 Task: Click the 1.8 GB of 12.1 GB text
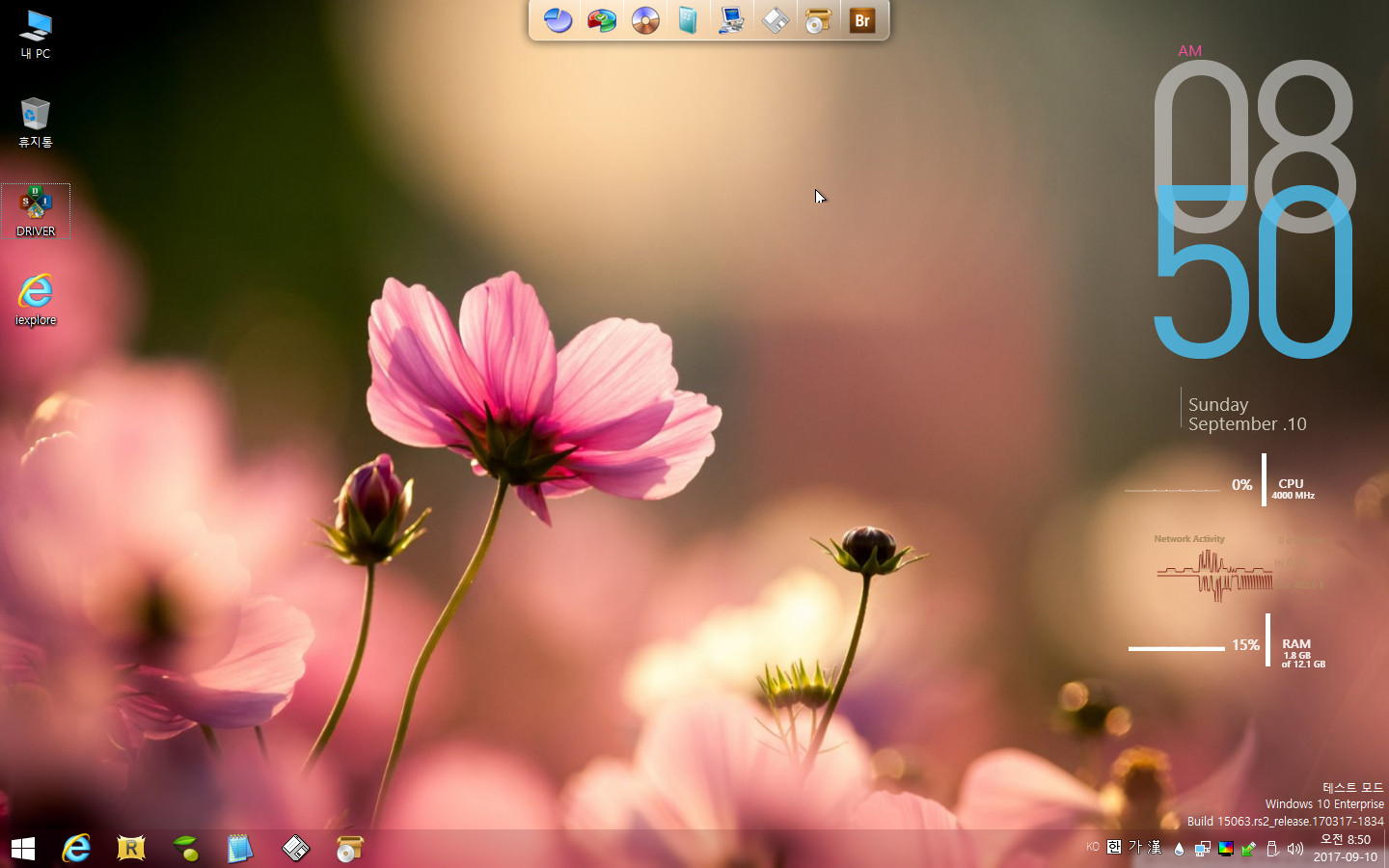point(1303,660)
